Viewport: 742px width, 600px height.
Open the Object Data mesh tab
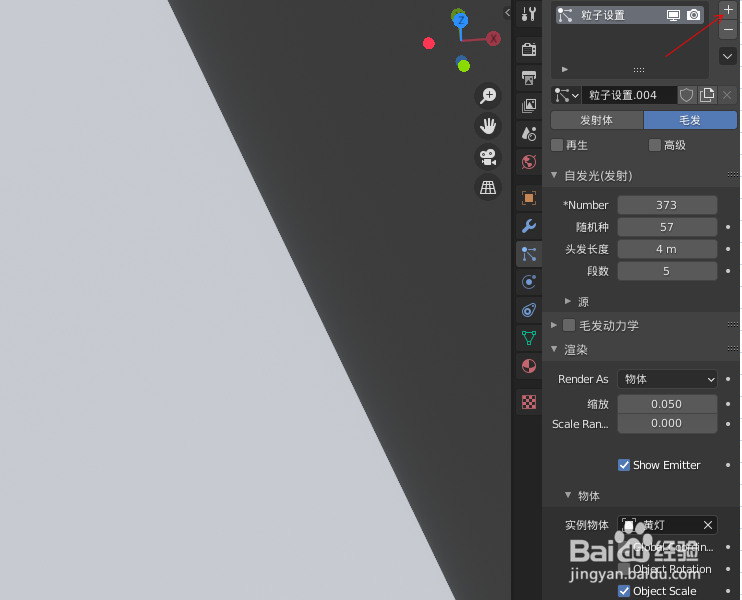point(529,338)
